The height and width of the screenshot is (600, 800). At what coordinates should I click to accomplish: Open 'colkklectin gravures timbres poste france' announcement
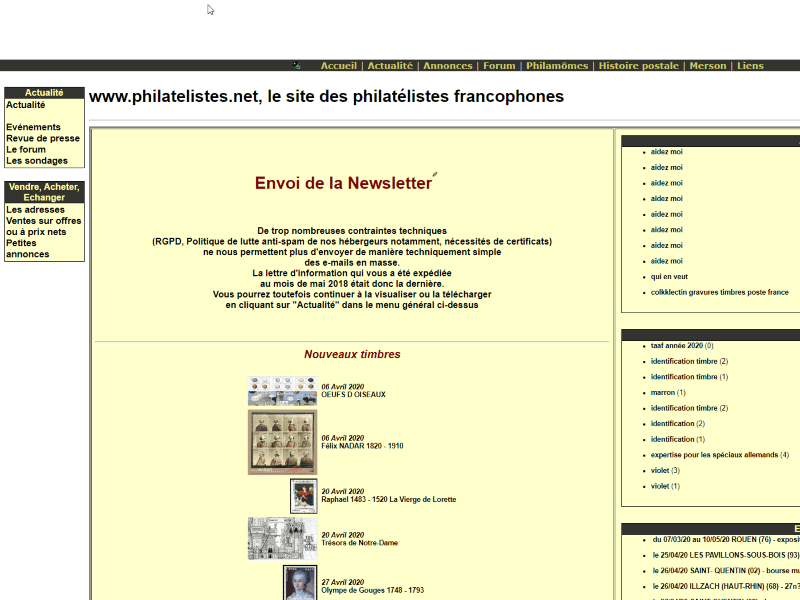coord(719,292)
